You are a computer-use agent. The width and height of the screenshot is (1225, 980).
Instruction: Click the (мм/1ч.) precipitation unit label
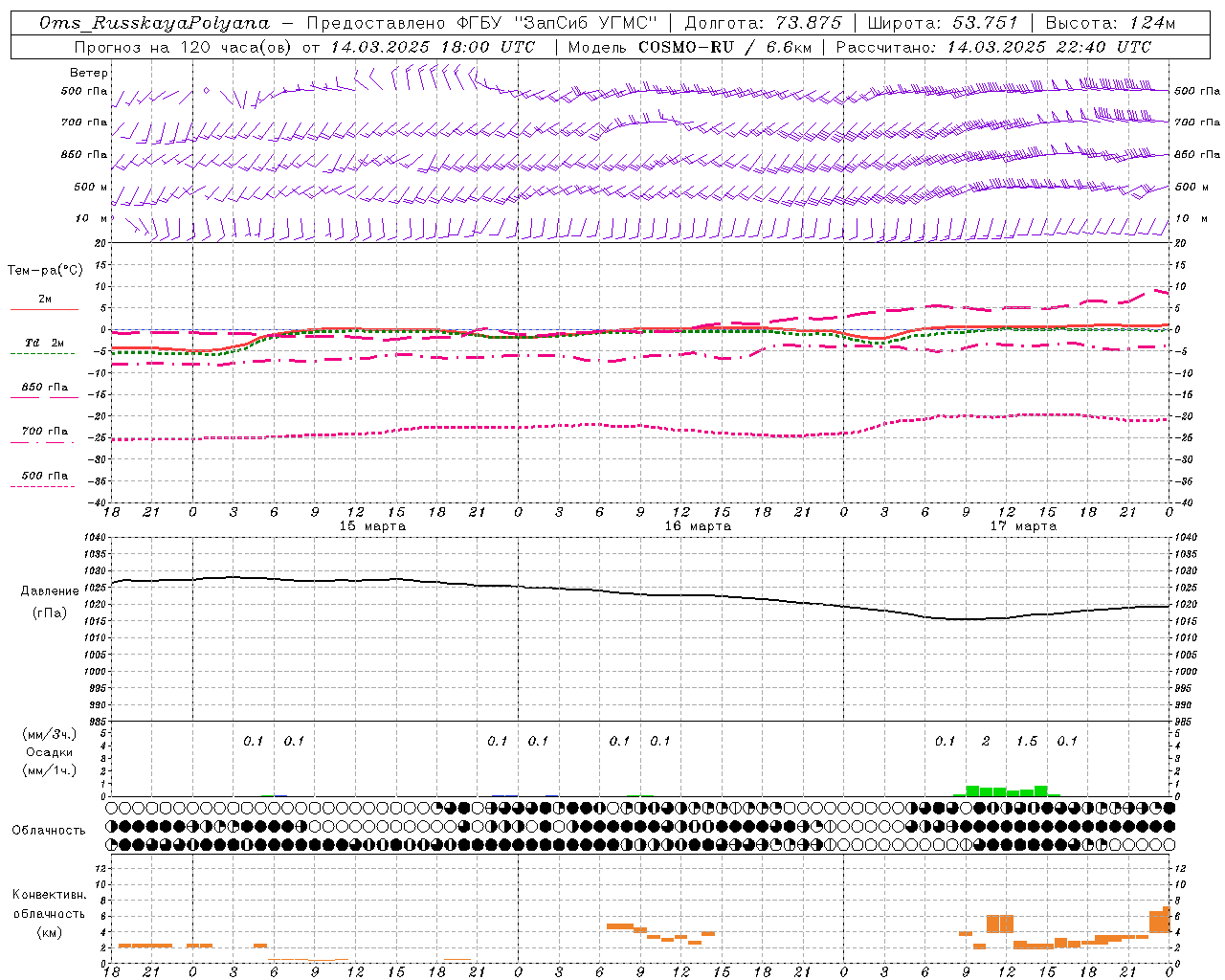coord(50,770)
